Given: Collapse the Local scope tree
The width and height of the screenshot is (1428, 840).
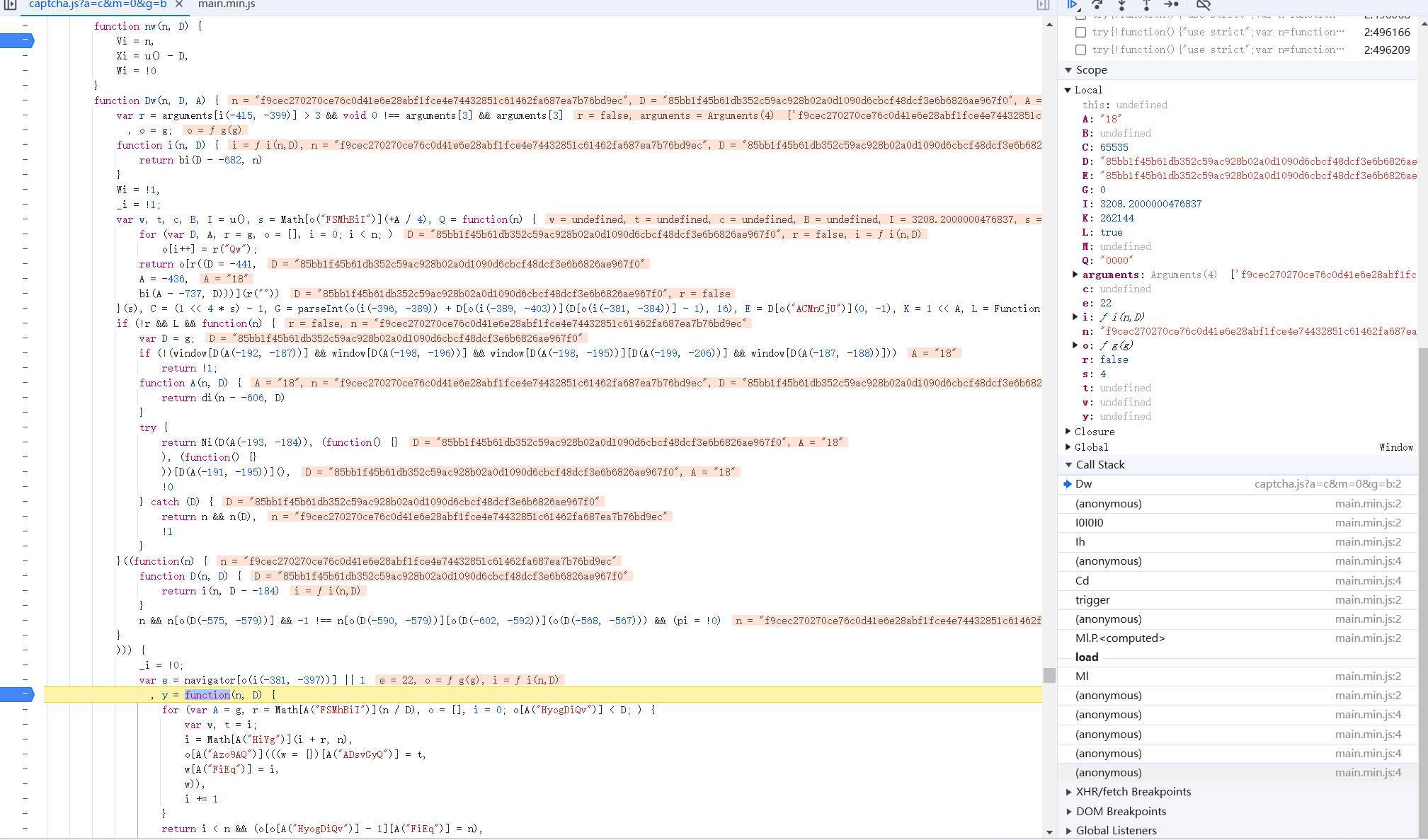Looking at the screenshot, I should pos(1068,90).
